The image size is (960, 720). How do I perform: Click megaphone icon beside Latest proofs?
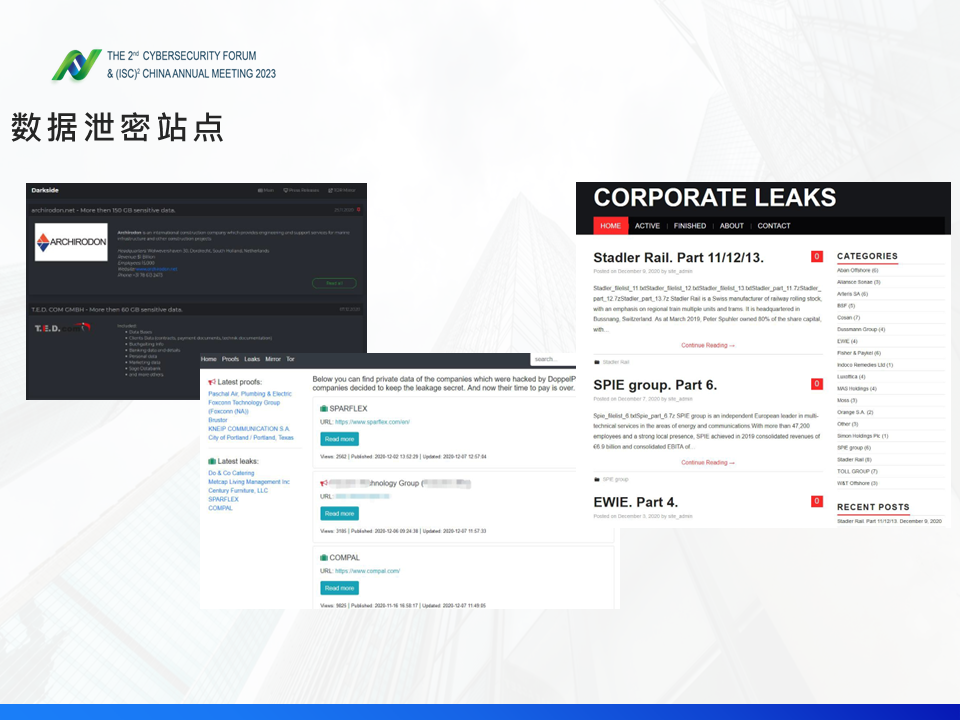coord(212,382)
